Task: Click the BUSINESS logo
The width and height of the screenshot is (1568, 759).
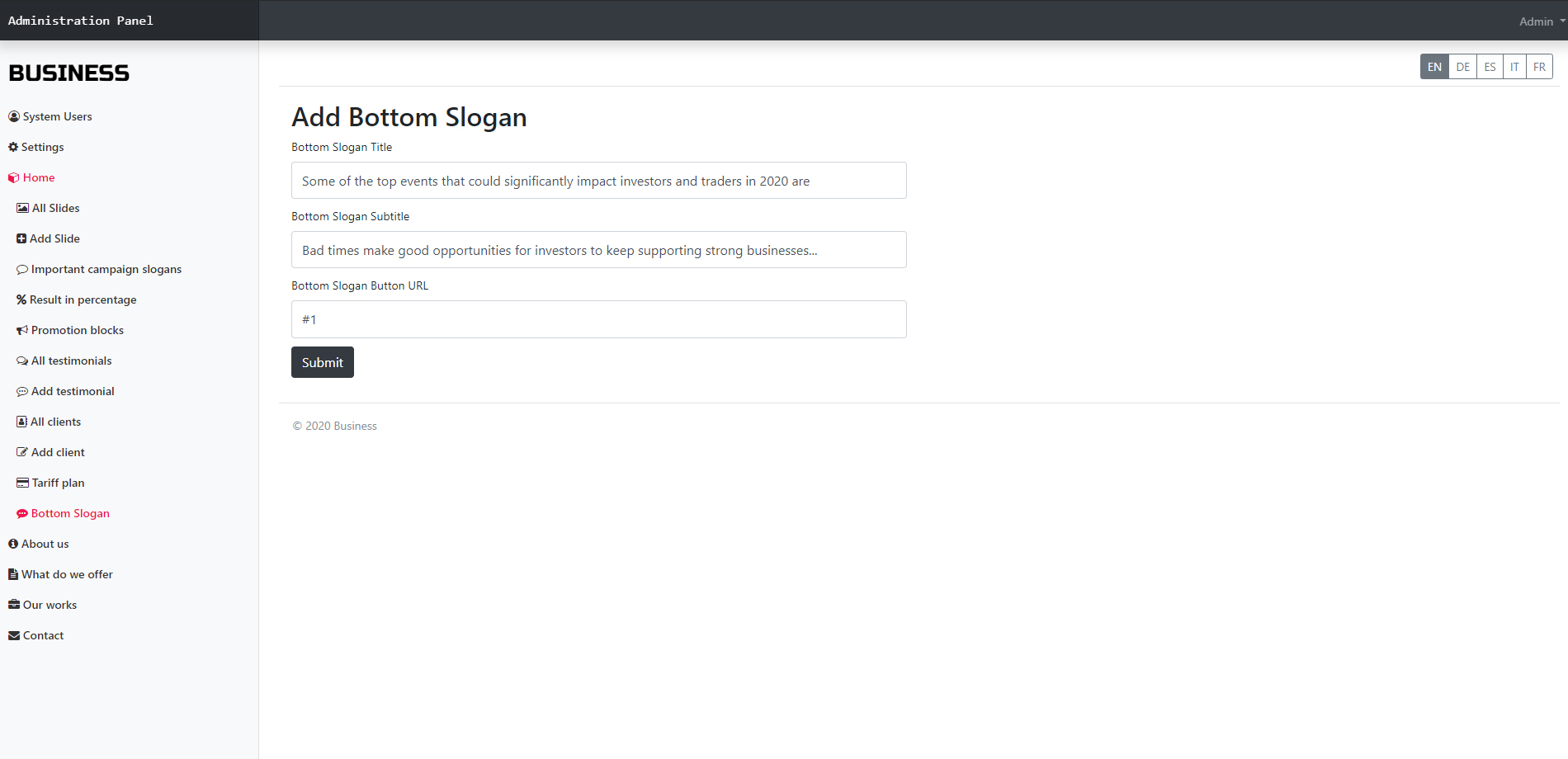Action: click(x=68, y=73)
